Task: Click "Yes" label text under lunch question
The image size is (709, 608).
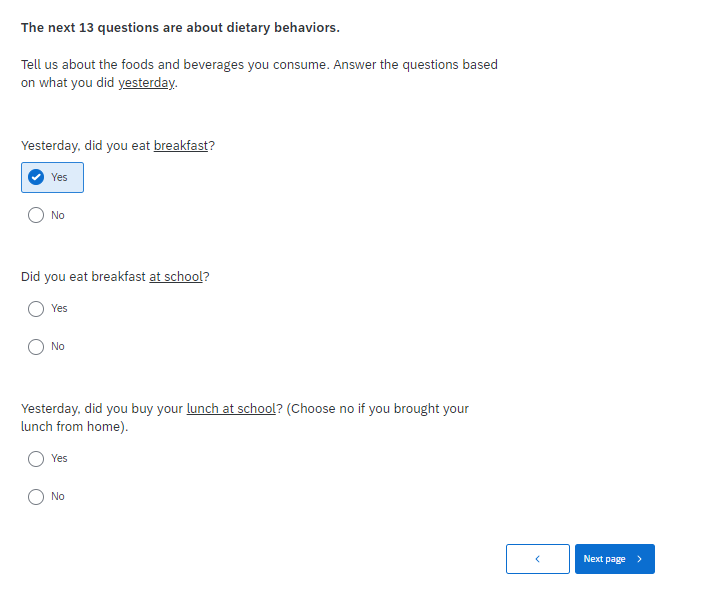Action: click(60, 458)
